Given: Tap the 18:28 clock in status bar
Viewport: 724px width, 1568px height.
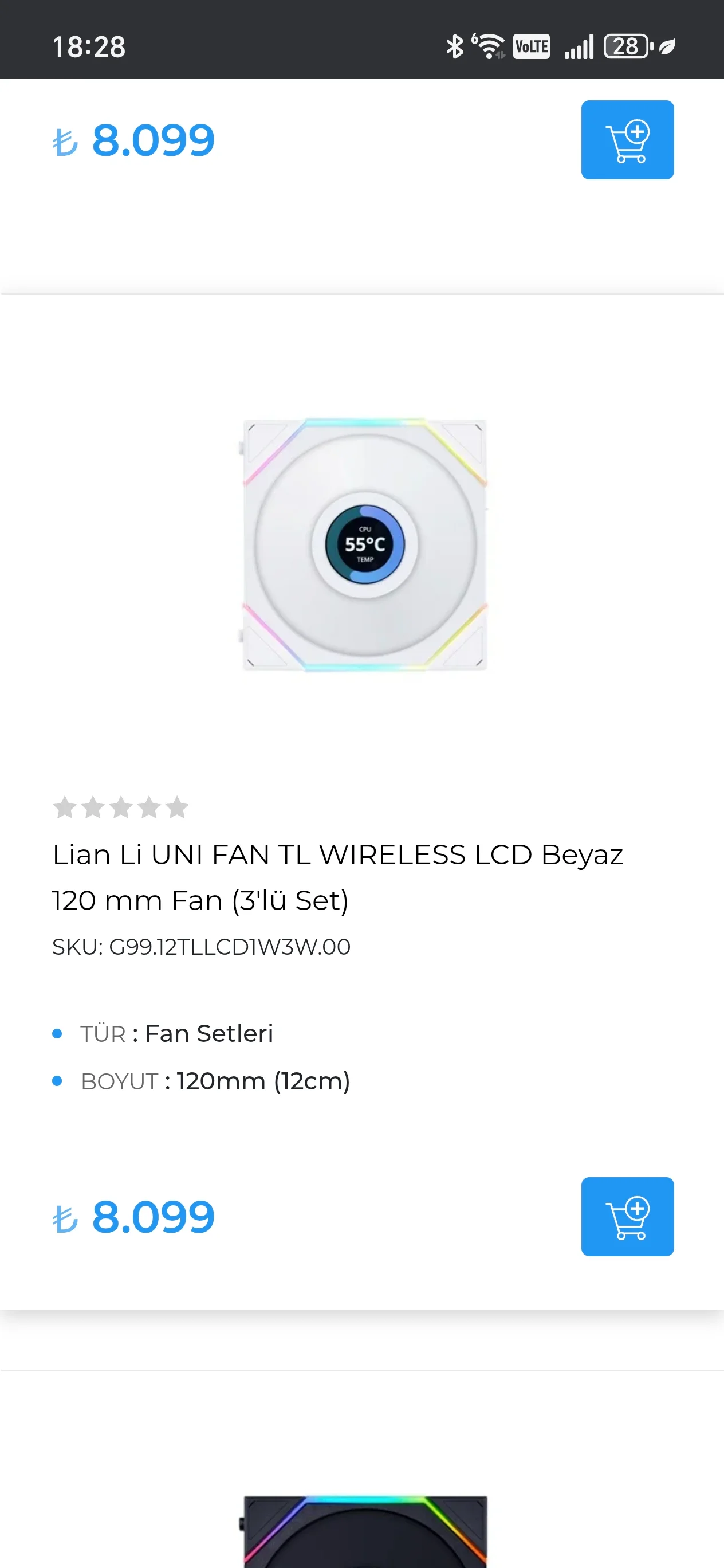Looking at the screenshot, I should 89,47.
